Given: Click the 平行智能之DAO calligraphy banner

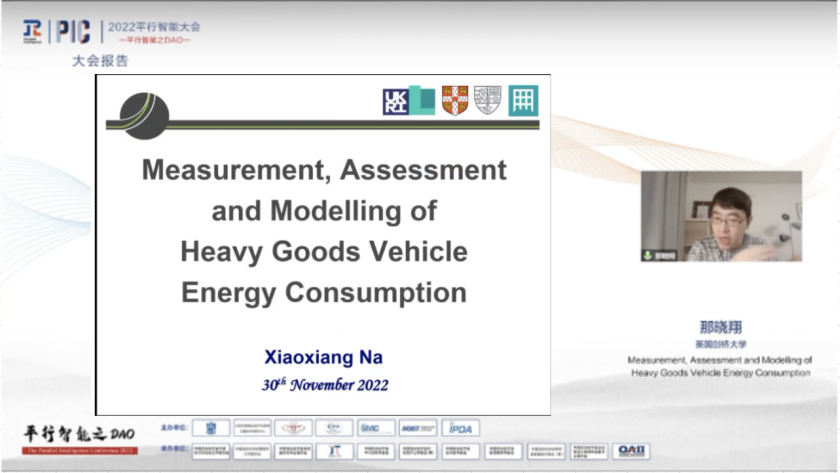Looking at the screenshot, I should (x=78, y=434).
